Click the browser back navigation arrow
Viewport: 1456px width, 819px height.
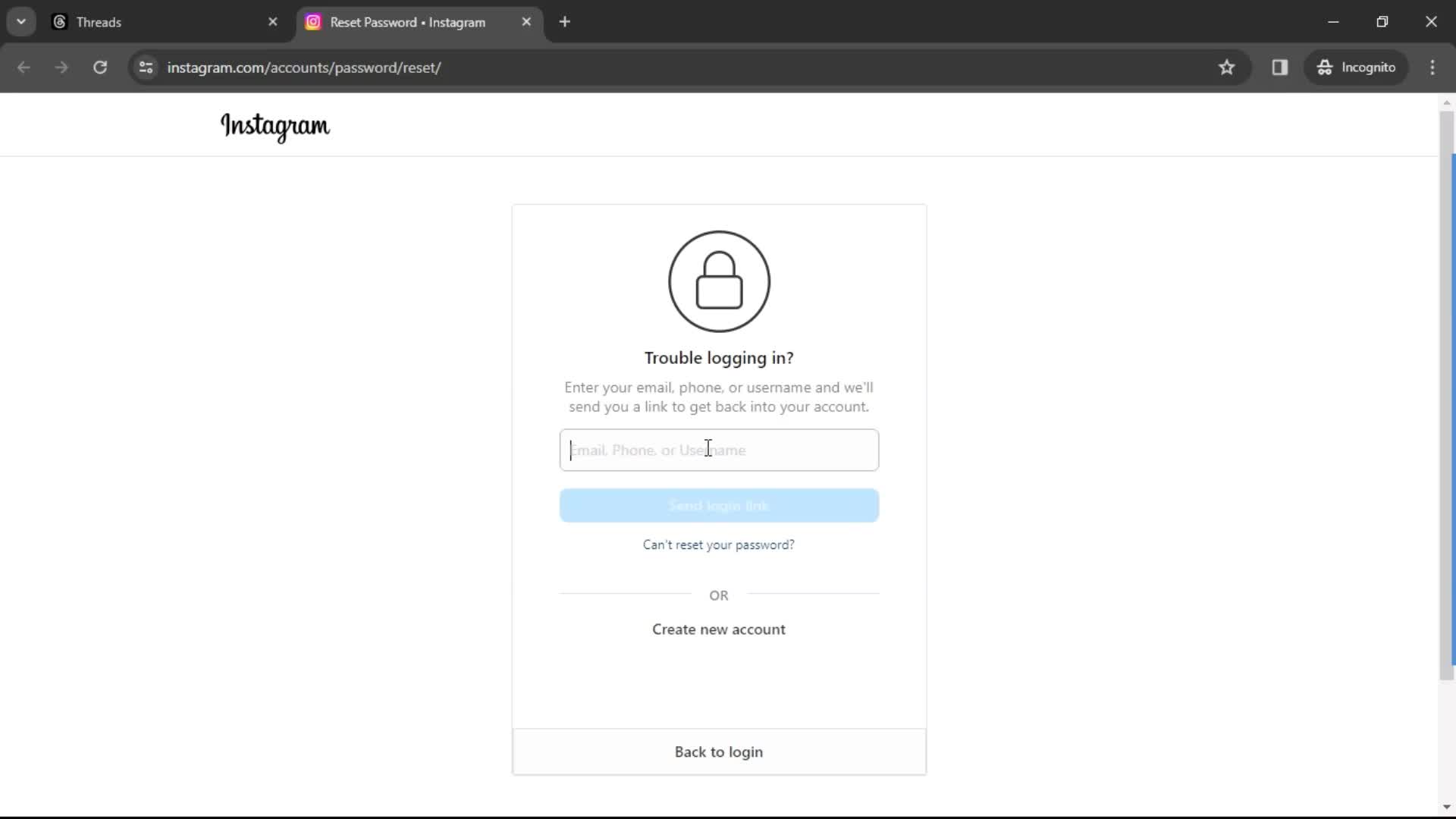tap(24, 67)
